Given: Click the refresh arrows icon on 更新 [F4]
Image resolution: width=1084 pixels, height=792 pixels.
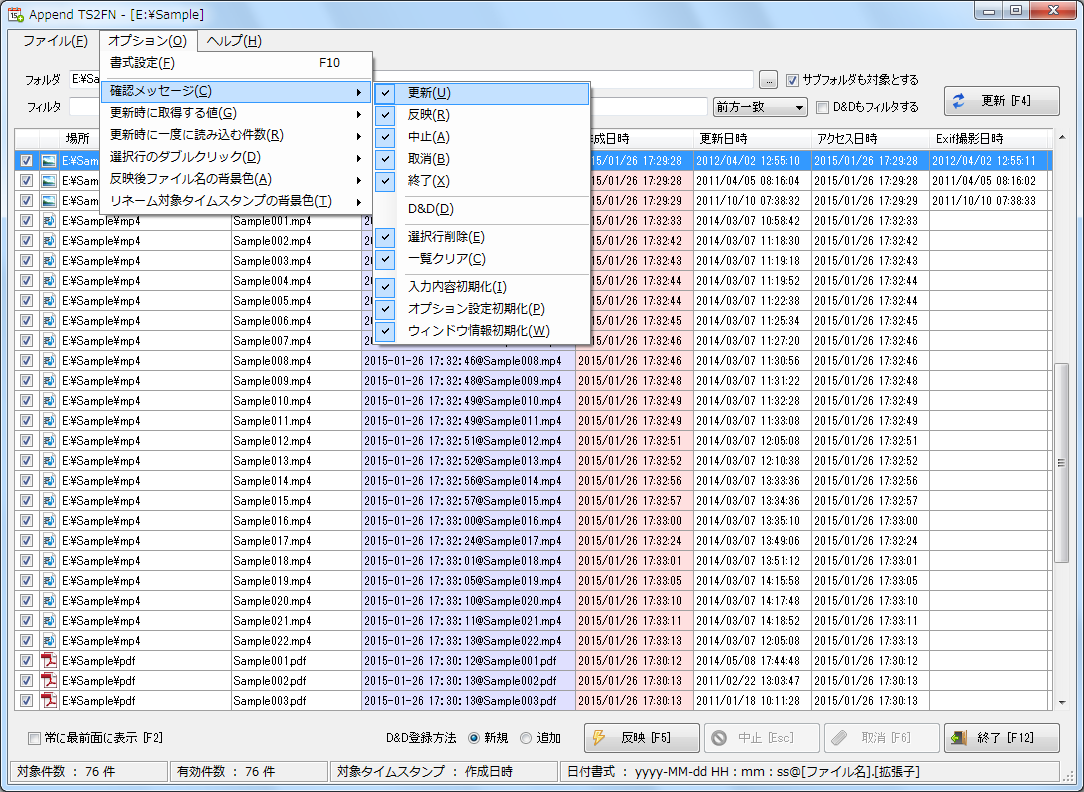Looking at the screenshot, I should (959, 101).
